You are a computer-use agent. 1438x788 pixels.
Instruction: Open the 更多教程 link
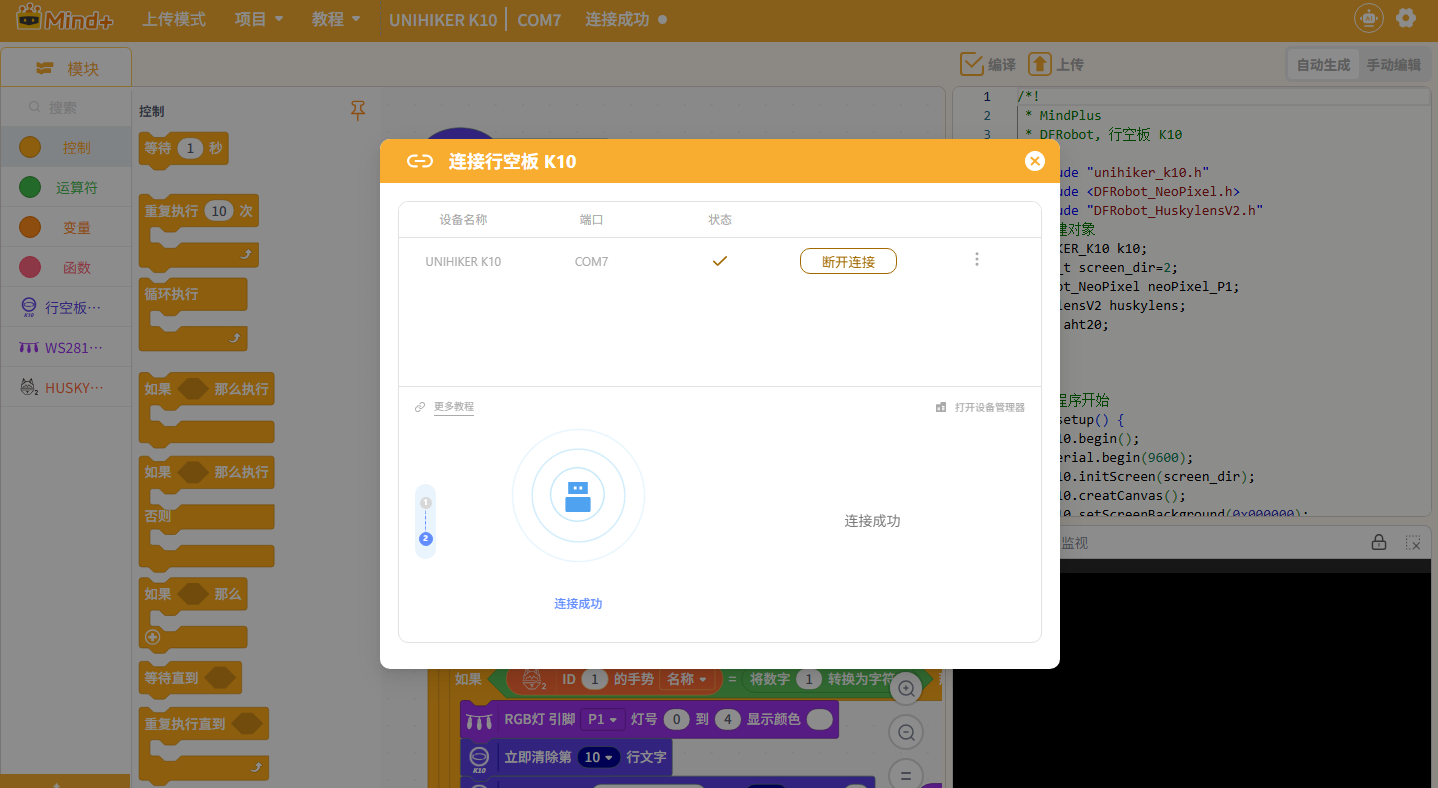[x=453, y=407]
